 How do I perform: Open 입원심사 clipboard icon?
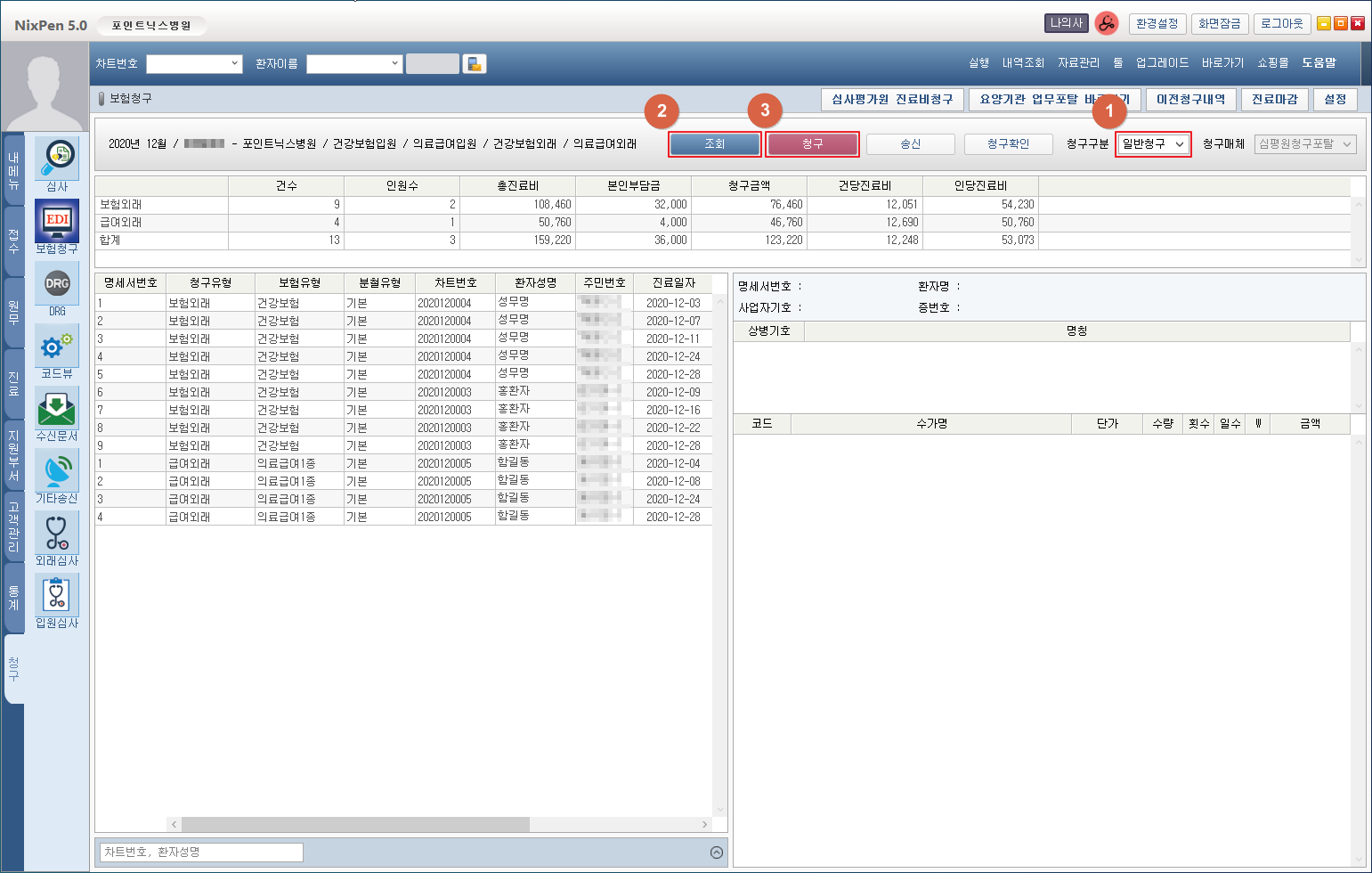pos(57,595)
